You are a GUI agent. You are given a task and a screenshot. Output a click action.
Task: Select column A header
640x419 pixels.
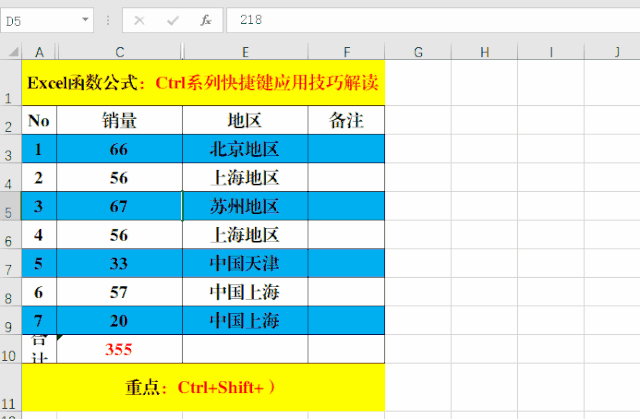(39, 52)
